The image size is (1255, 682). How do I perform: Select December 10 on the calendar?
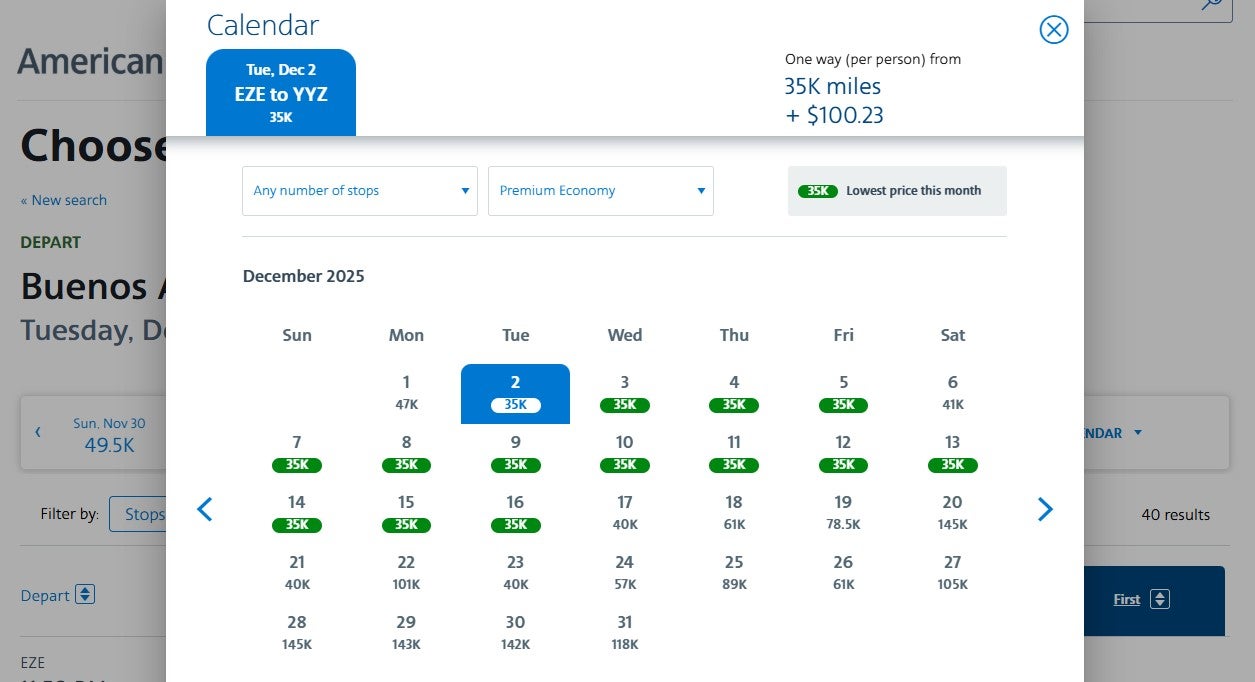[624, 453]
